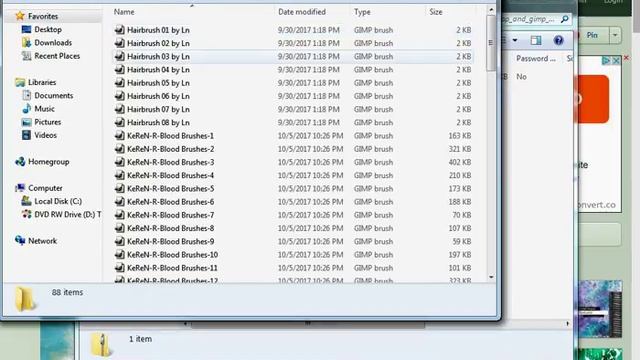Click the Music note icon
The image size is (640, 360).
click(x=27, y=109)
